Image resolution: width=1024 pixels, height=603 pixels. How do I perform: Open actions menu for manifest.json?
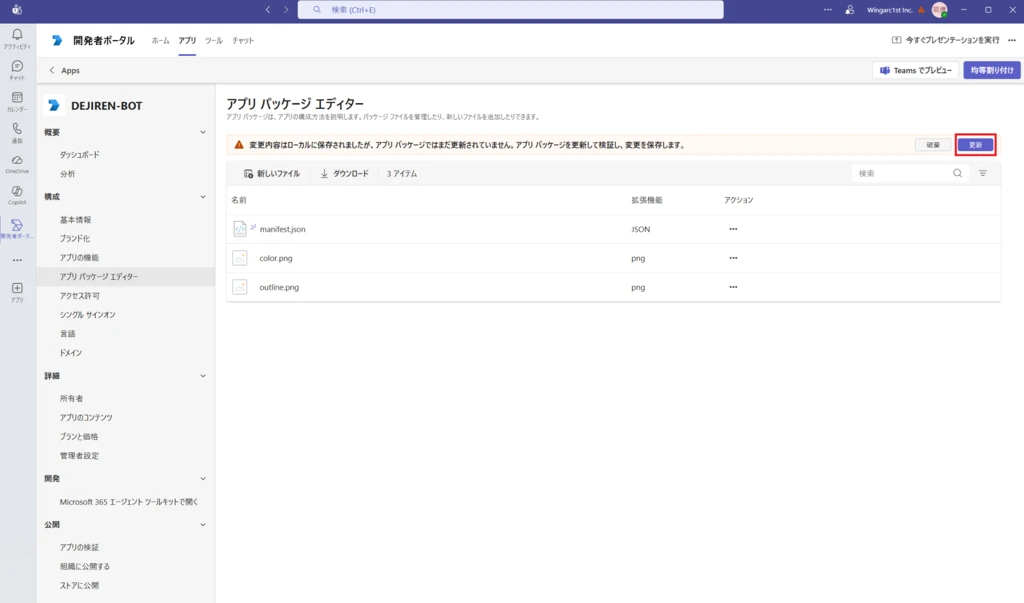(x=733, y=229)
